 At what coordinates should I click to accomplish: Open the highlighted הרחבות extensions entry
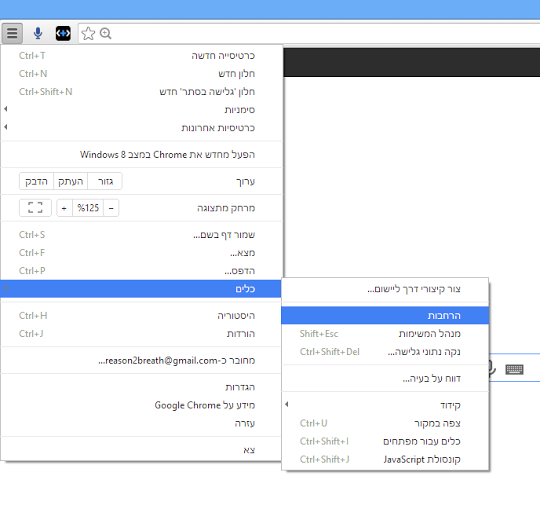[385, 315]
